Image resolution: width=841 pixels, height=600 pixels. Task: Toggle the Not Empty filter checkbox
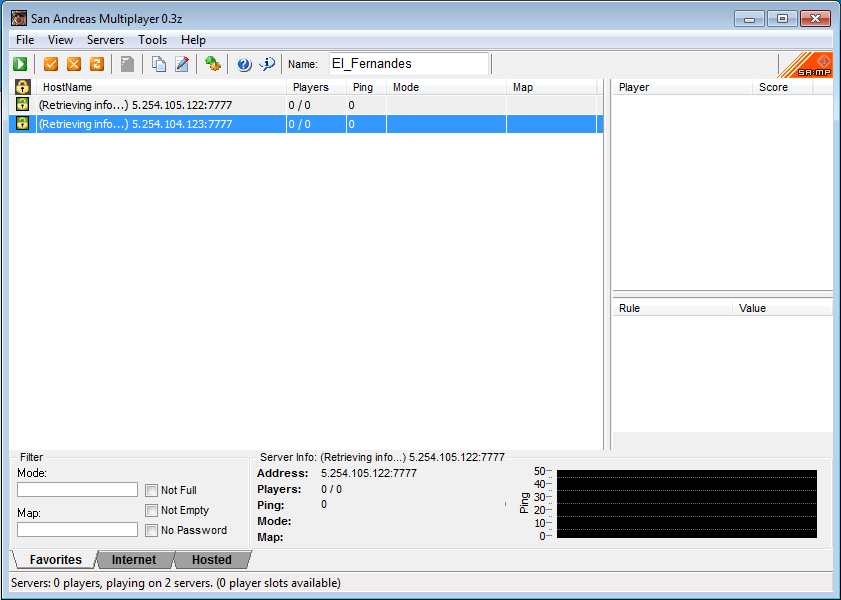click(152, 510)
